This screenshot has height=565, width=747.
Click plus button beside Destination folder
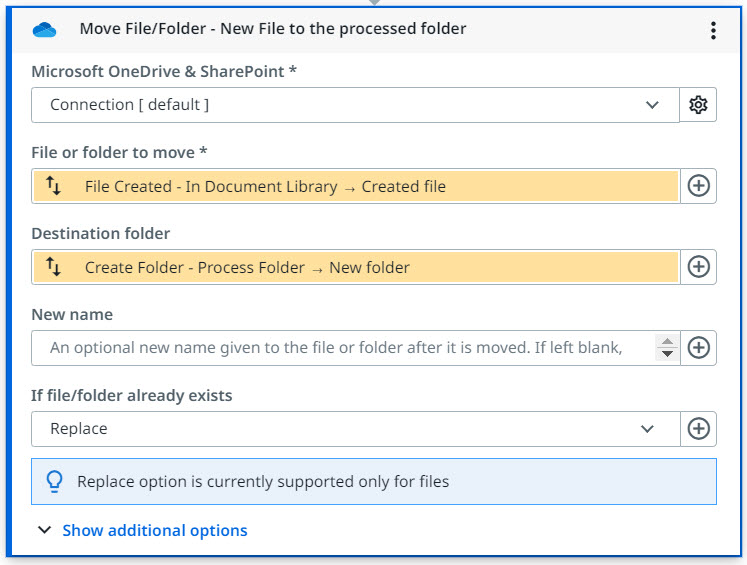(x=698, y=267)
